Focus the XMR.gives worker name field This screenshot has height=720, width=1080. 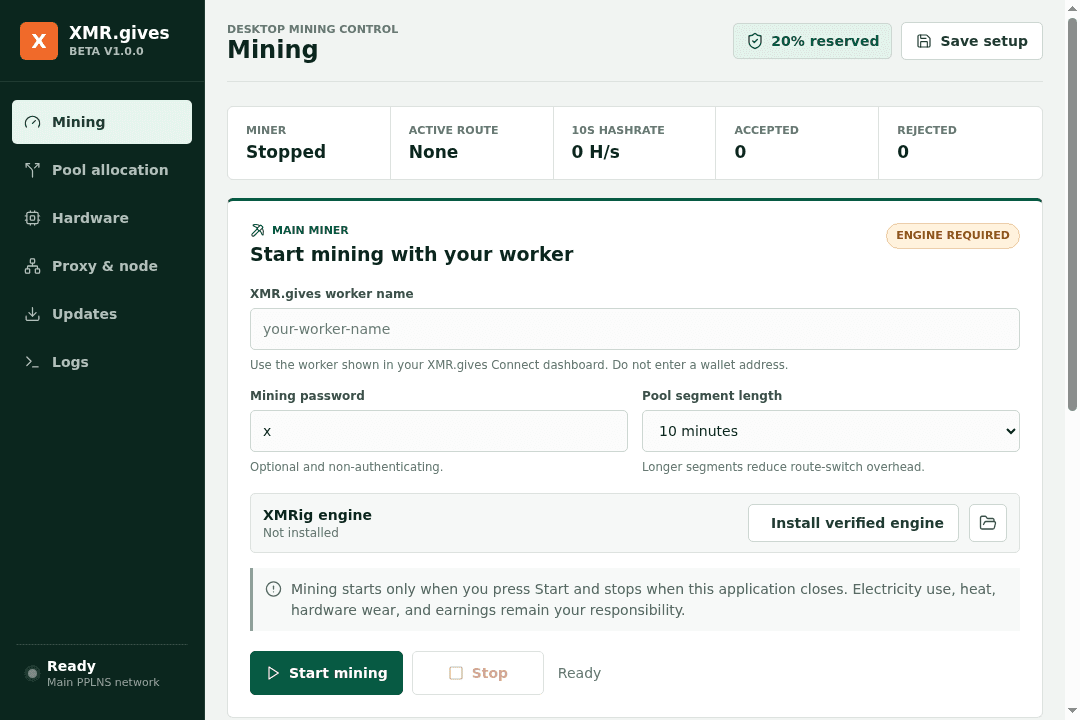634,329
